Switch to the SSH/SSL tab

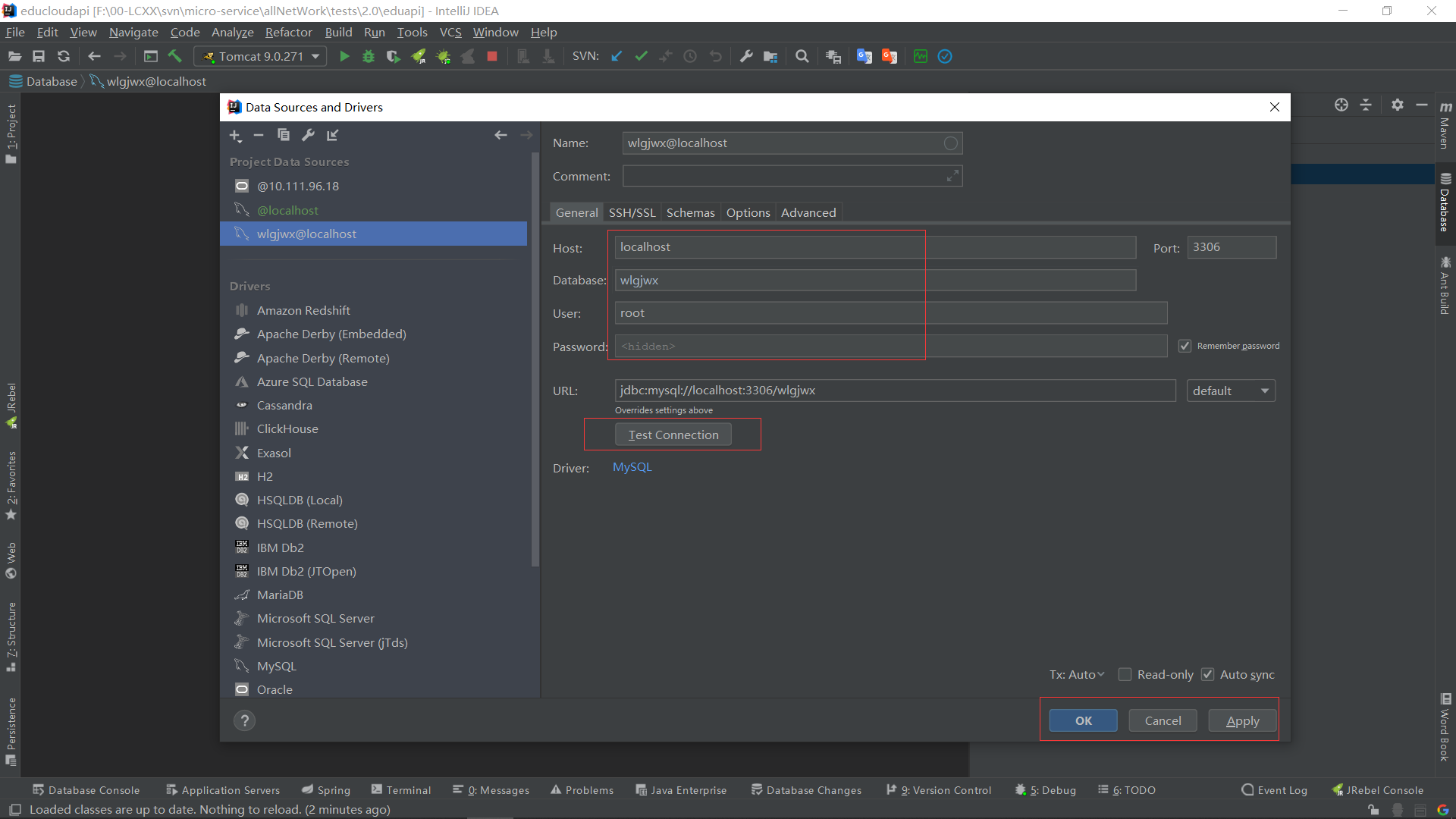pyautogui.click(x=632, y=212)
